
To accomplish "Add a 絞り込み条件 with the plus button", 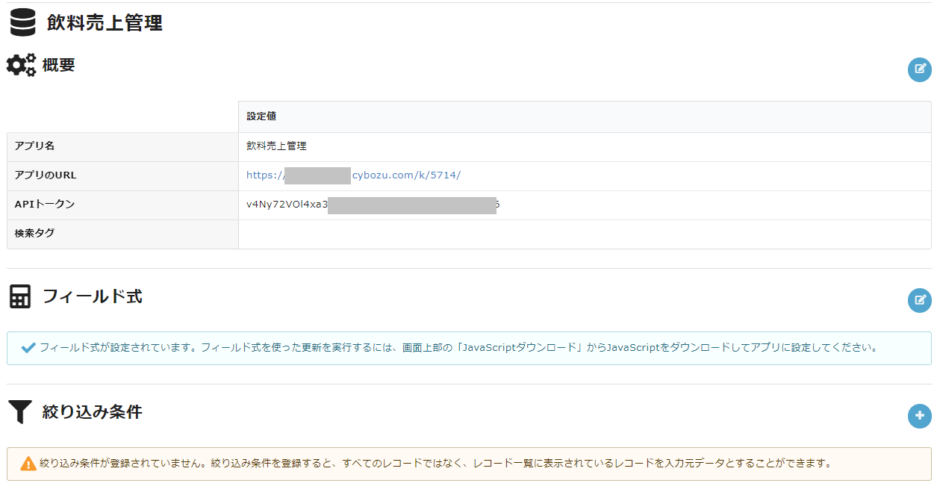I will (918, 416).
